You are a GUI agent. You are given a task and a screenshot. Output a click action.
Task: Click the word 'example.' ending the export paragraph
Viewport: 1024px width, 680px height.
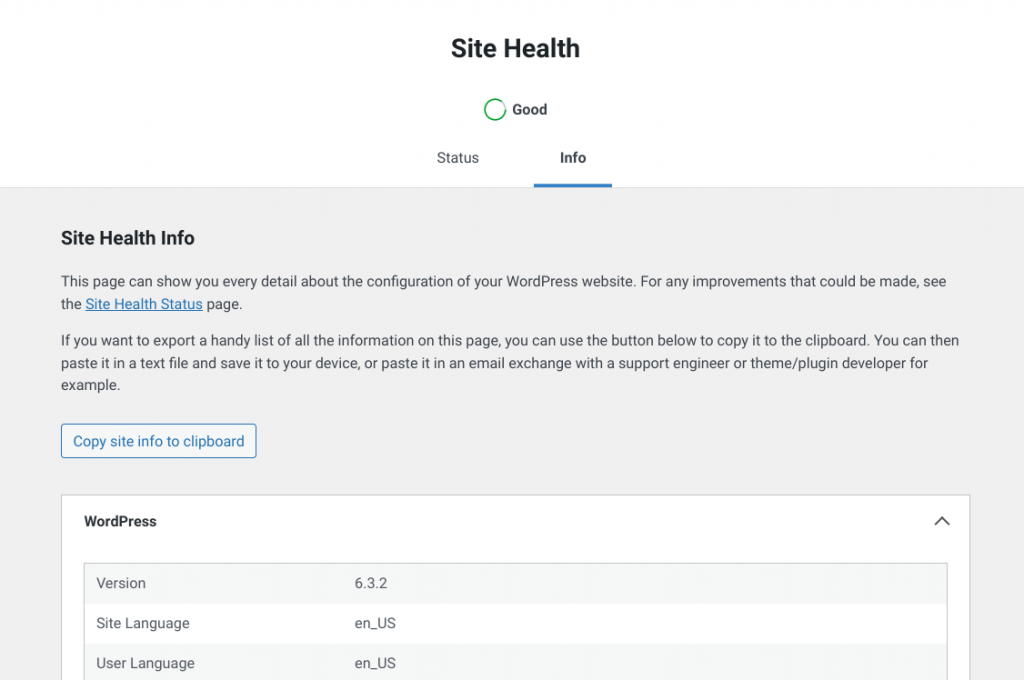point(91,385)
